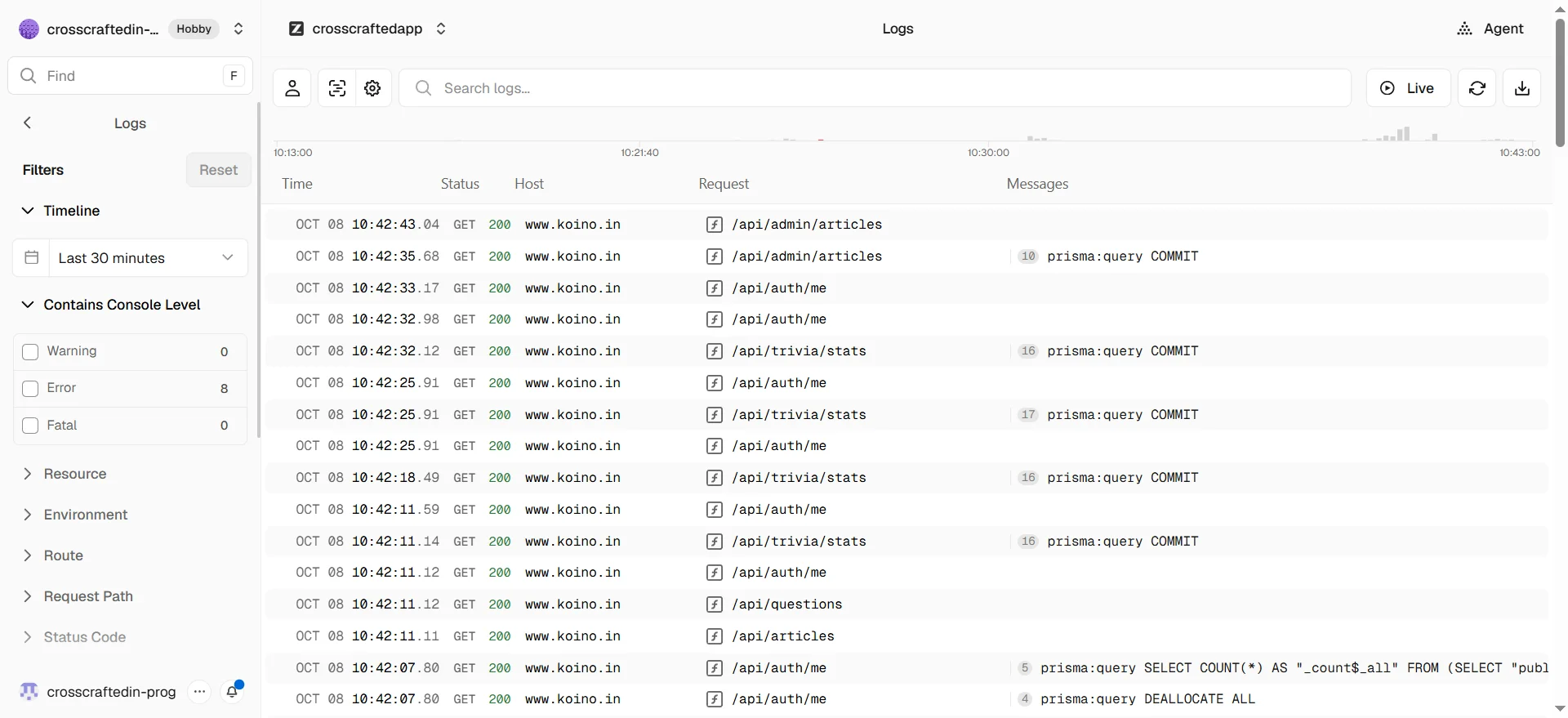Expand the Status Code filter
This screenshot has height=718, width=1568.
73,637
